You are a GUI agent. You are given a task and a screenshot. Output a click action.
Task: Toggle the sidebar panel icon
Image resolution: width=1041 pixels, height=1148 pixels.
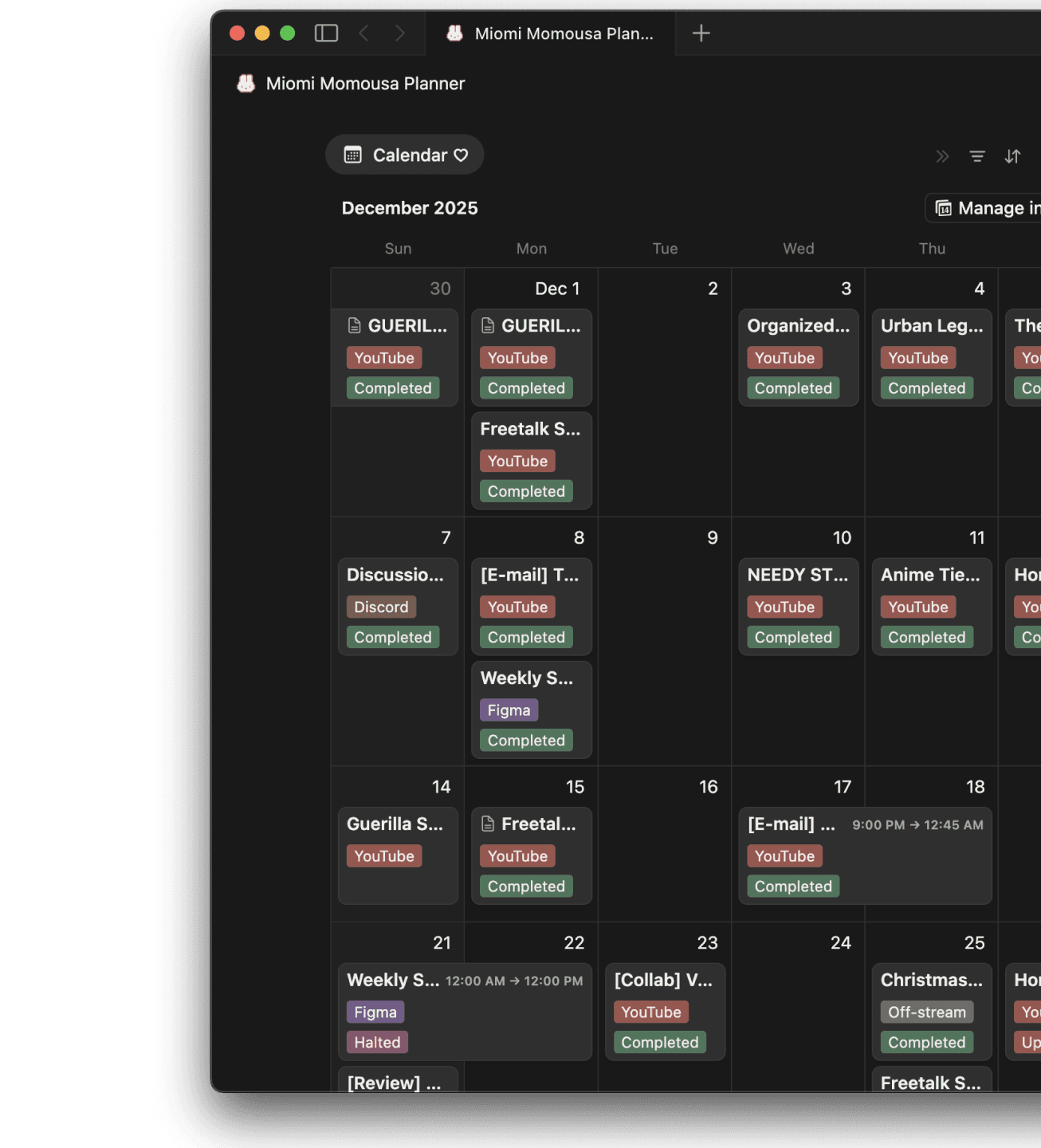326,33
